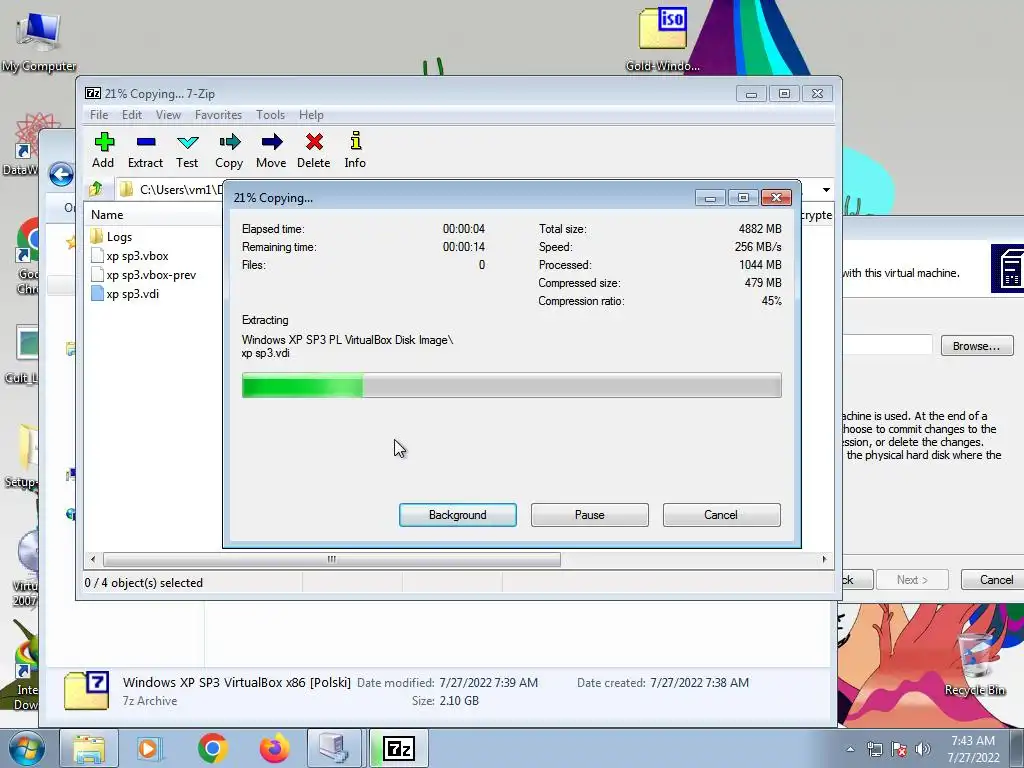1024x768 pixels.
Task: Switch to Virtual PC taskbar item
Action: (x=334, y=748)
